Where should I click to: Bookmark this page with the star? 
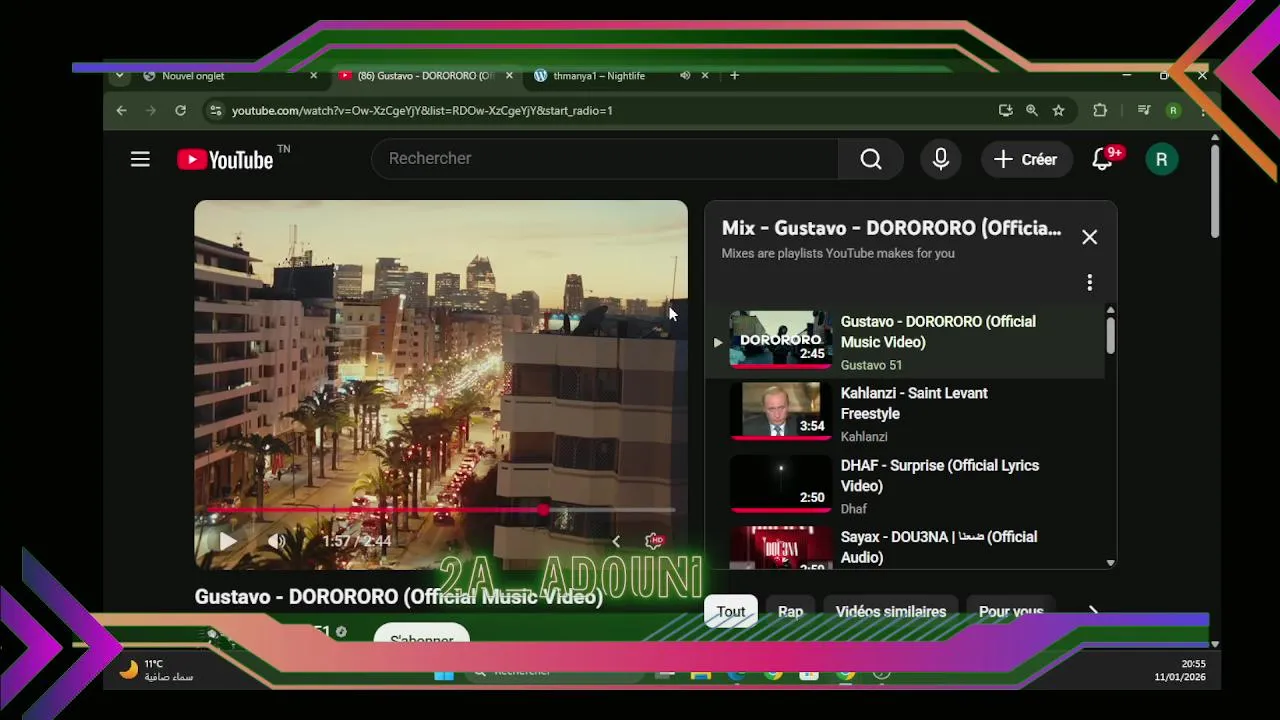tap(1058, 110)
